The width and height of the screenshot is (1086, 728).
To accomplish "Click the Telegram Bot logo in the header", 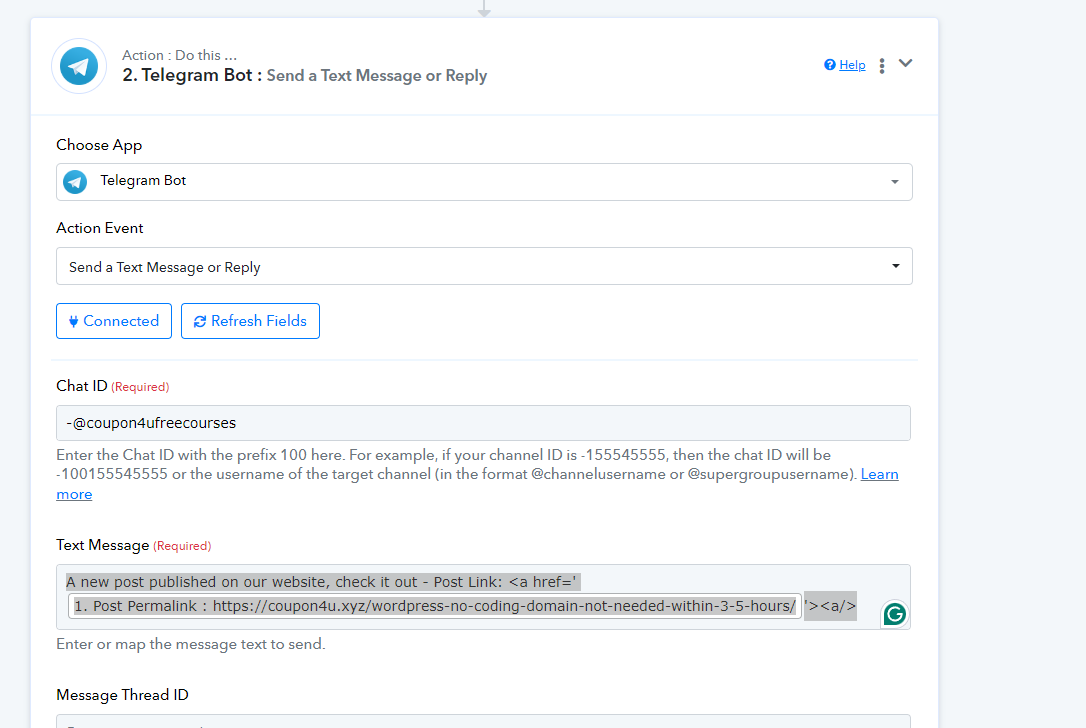I will 79,66.
